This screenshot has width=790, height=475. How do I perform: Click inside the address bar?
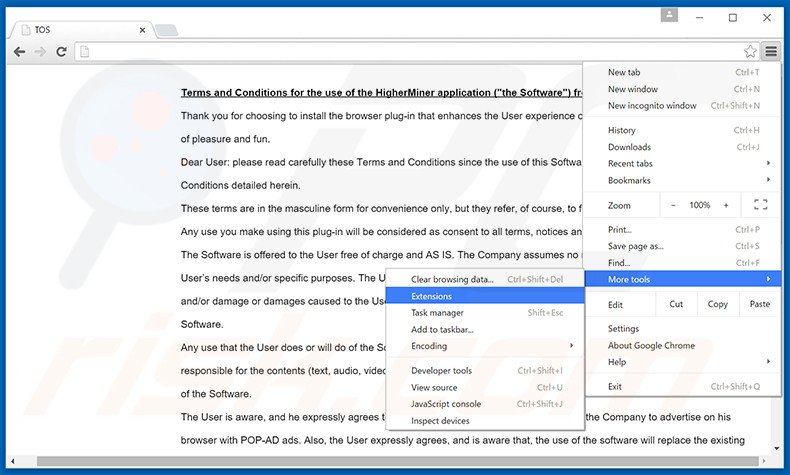pos(400,52)
